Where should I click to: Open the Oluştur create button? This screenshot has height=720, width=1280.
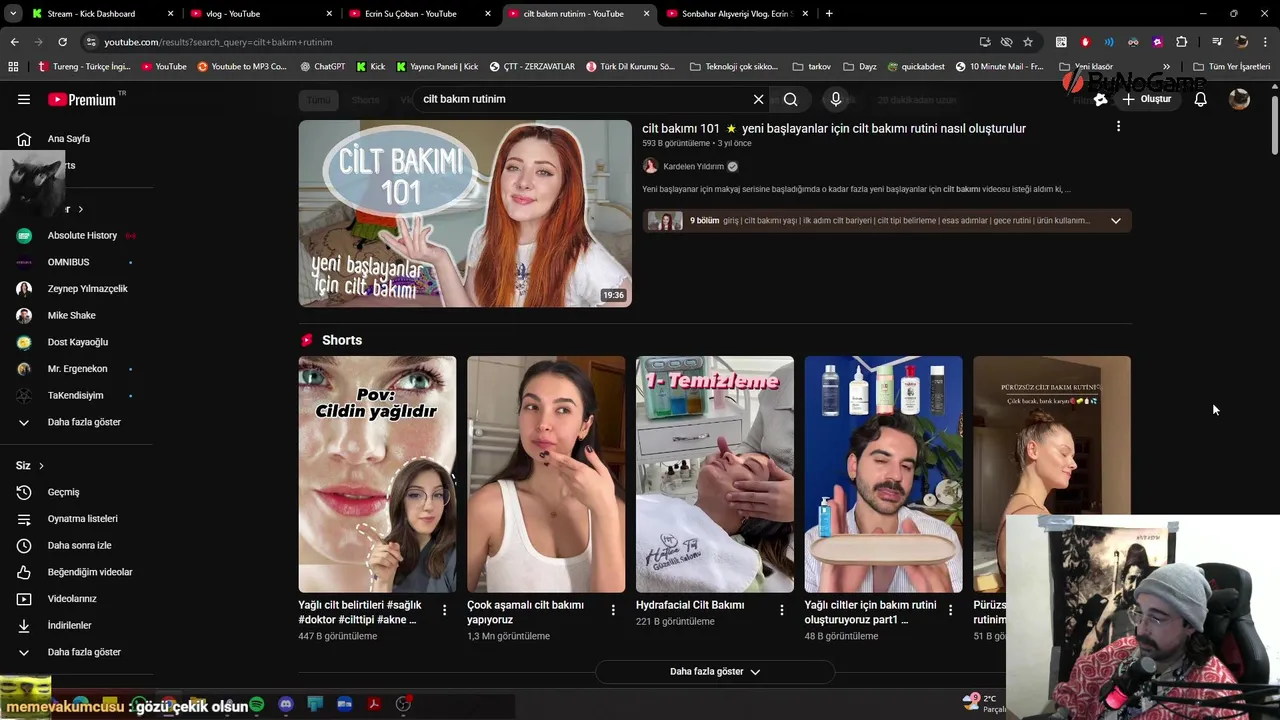1146,99
